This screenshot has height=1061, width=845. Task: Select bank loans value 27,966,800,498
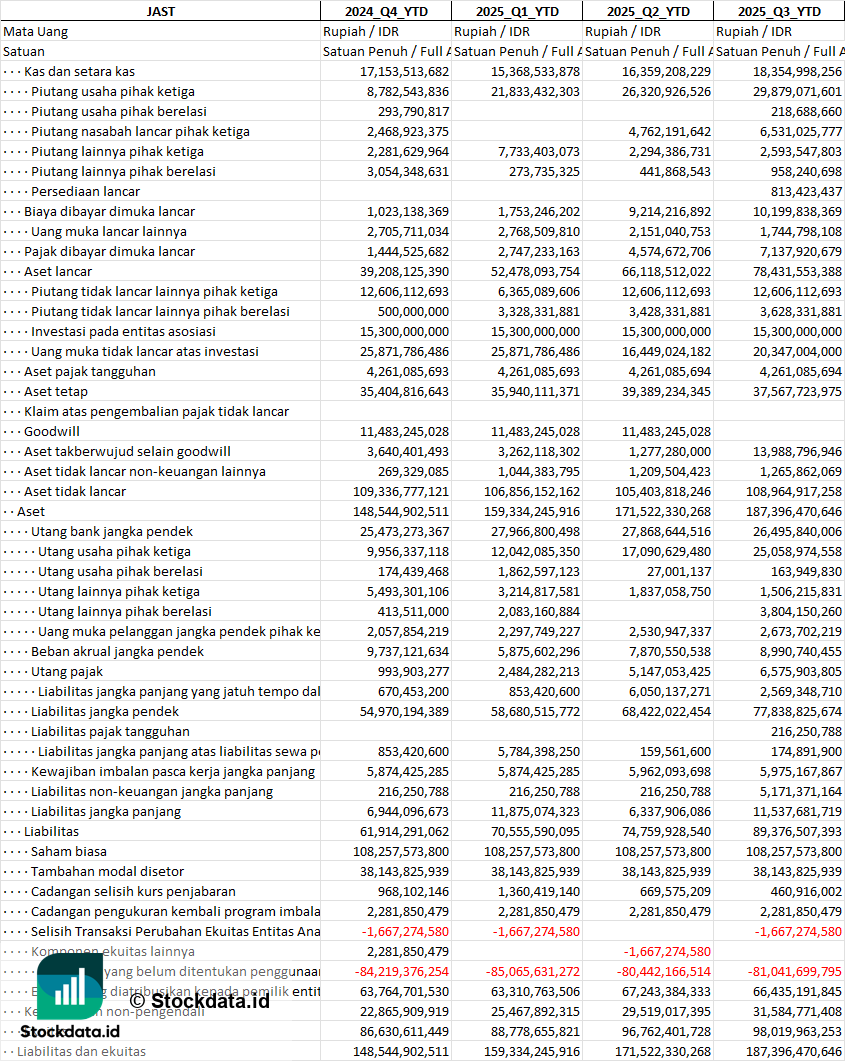(x=535, y=532)
